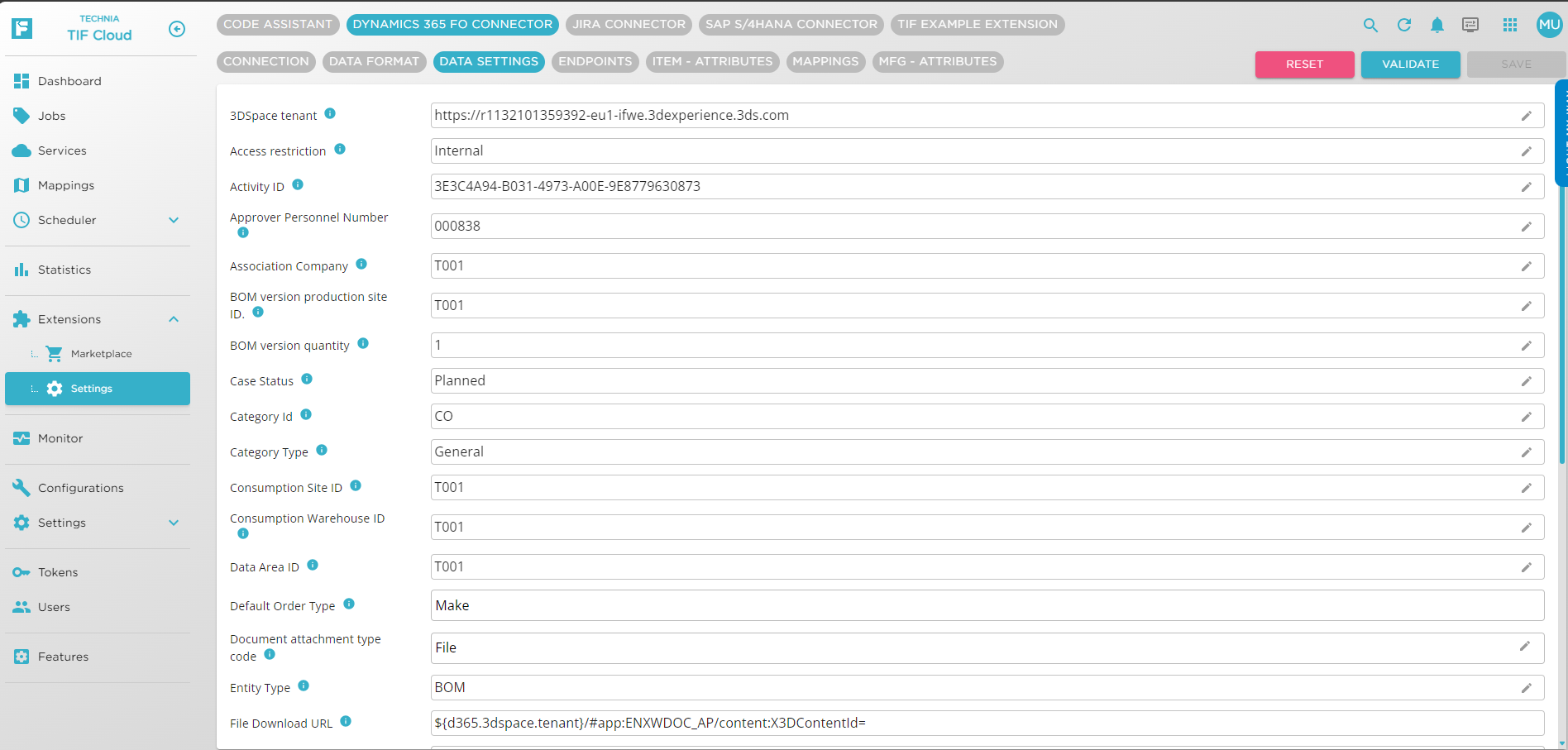Click the search magnifier icon in header
Image resolution: width=1568 pixels, height=750 pixels.
[1370, 26]
